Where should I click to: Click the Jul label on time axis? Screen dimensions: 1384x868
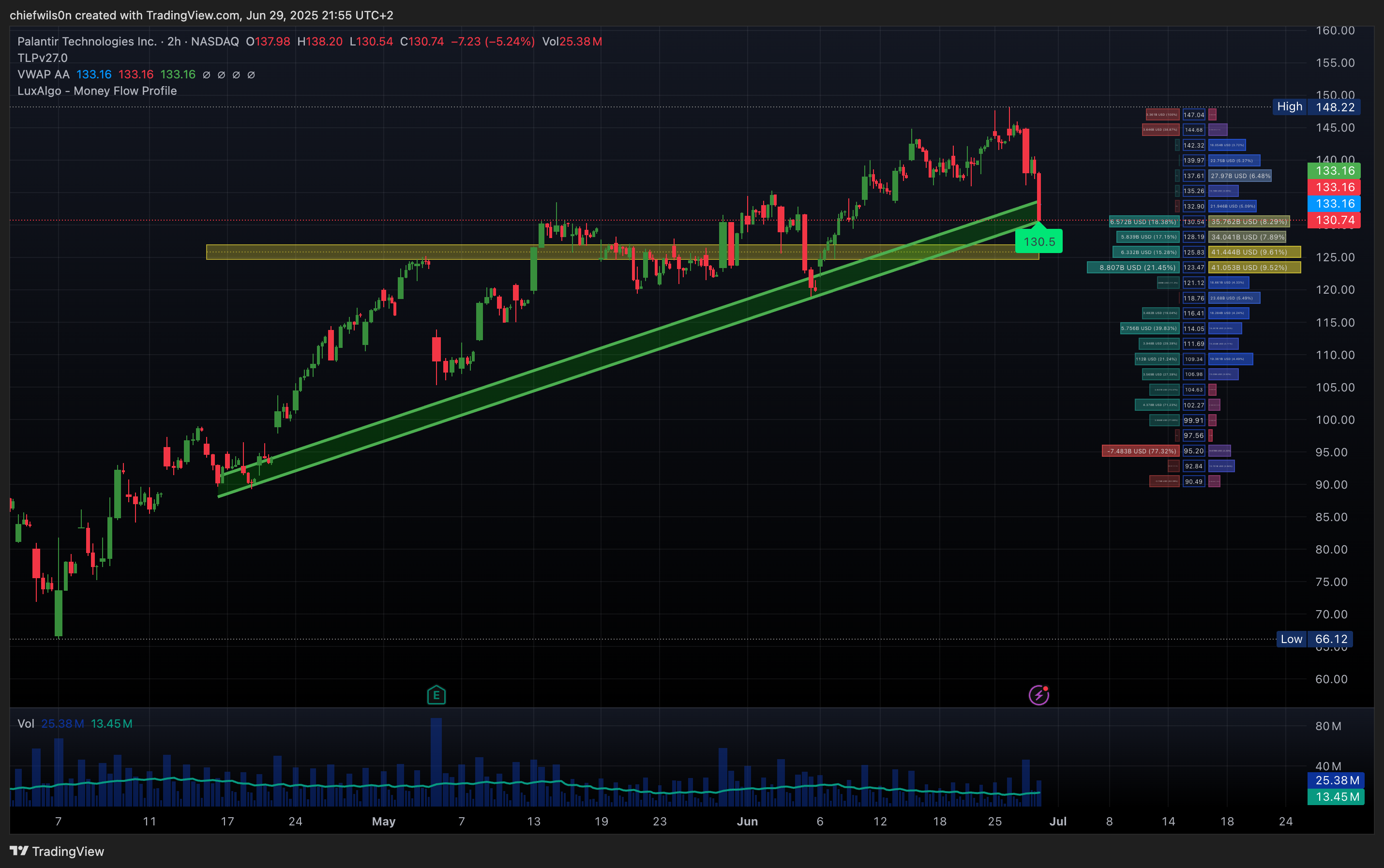pyautogui.click(x=1058, y=822)
